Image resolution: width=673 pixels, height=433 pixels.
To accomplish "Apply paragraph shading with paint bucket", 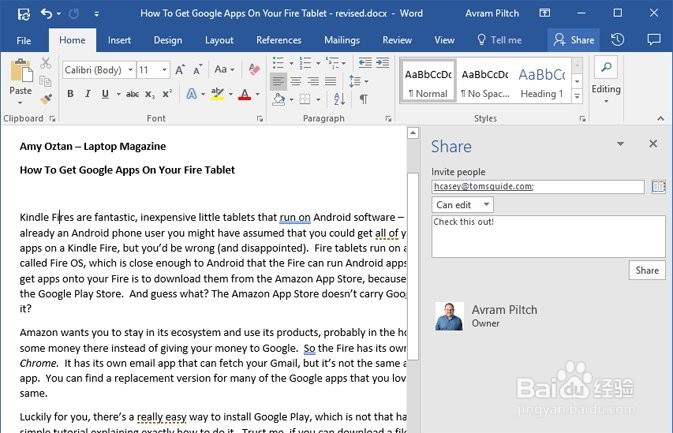I will 279,100.
